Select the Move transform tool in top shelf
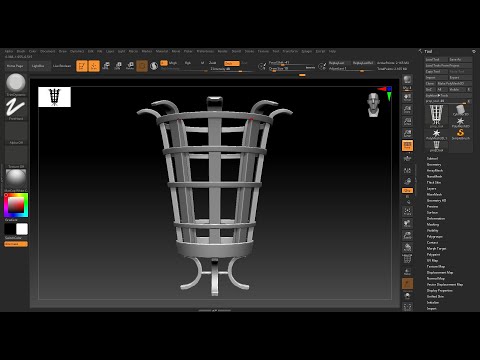 [x=106, y=66]
